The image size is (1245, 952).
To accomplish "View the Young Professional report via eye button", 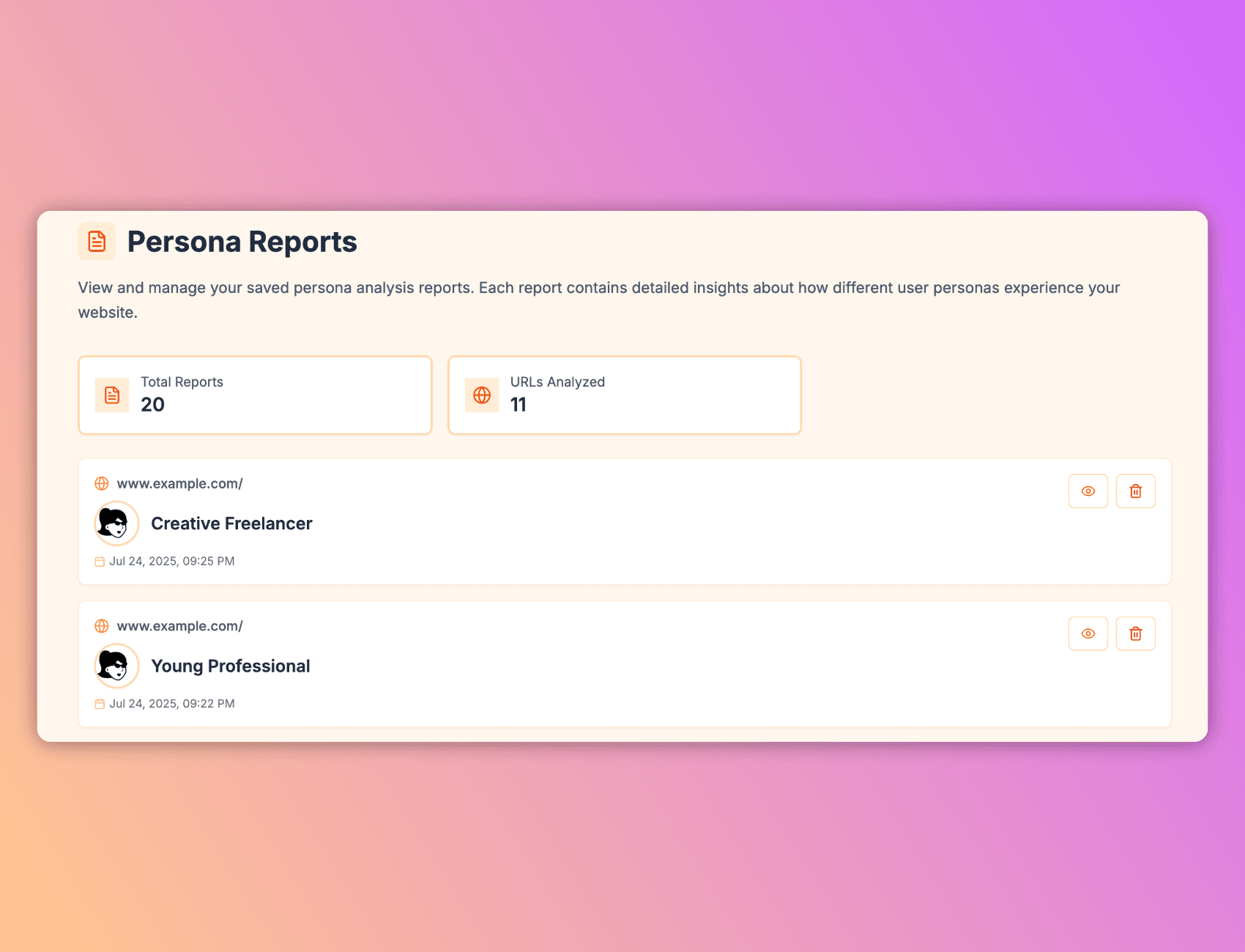I will tap(1088, 633).
